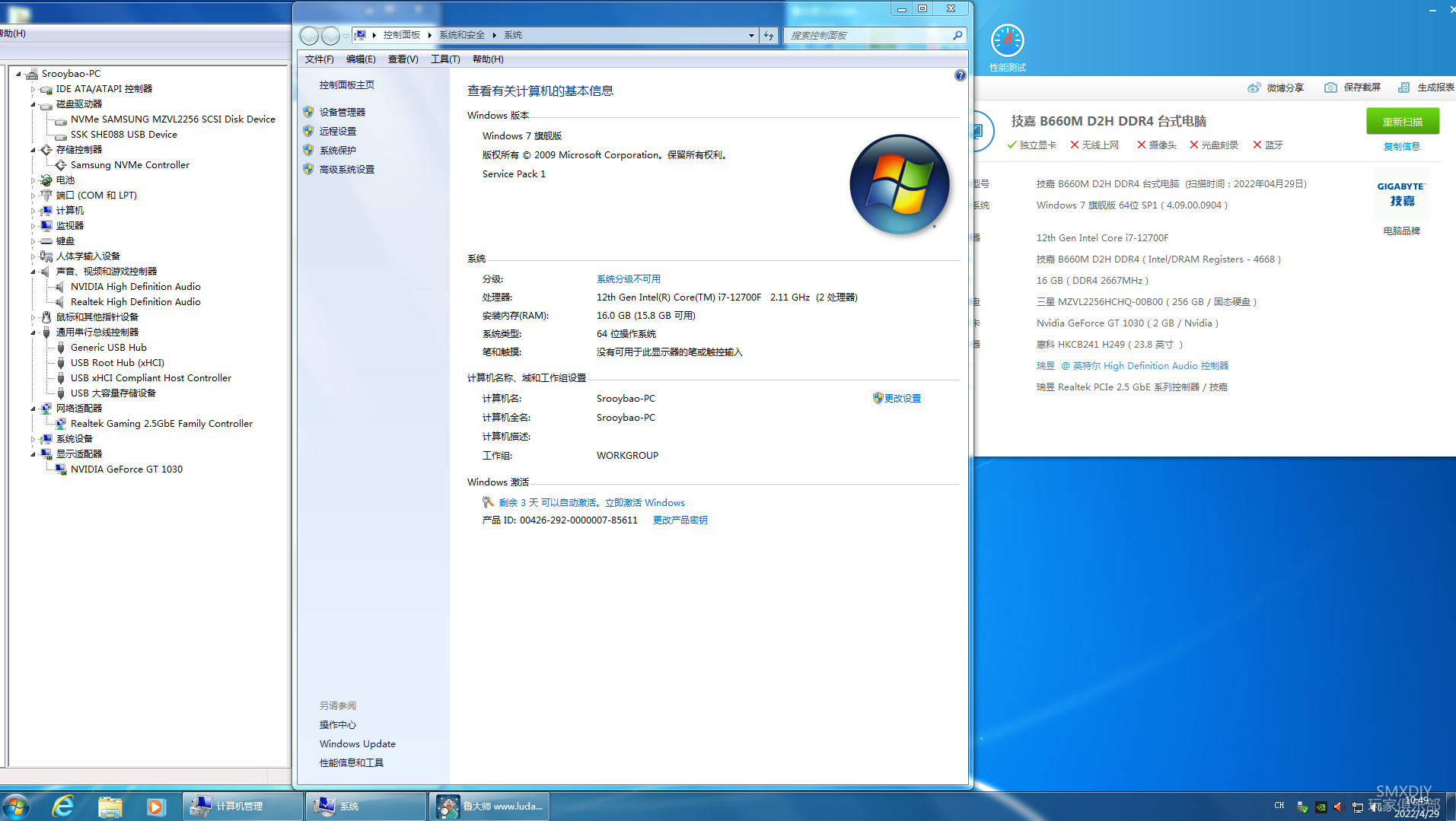Select Samsung NVMe Controller tree item

coord(130,165)
